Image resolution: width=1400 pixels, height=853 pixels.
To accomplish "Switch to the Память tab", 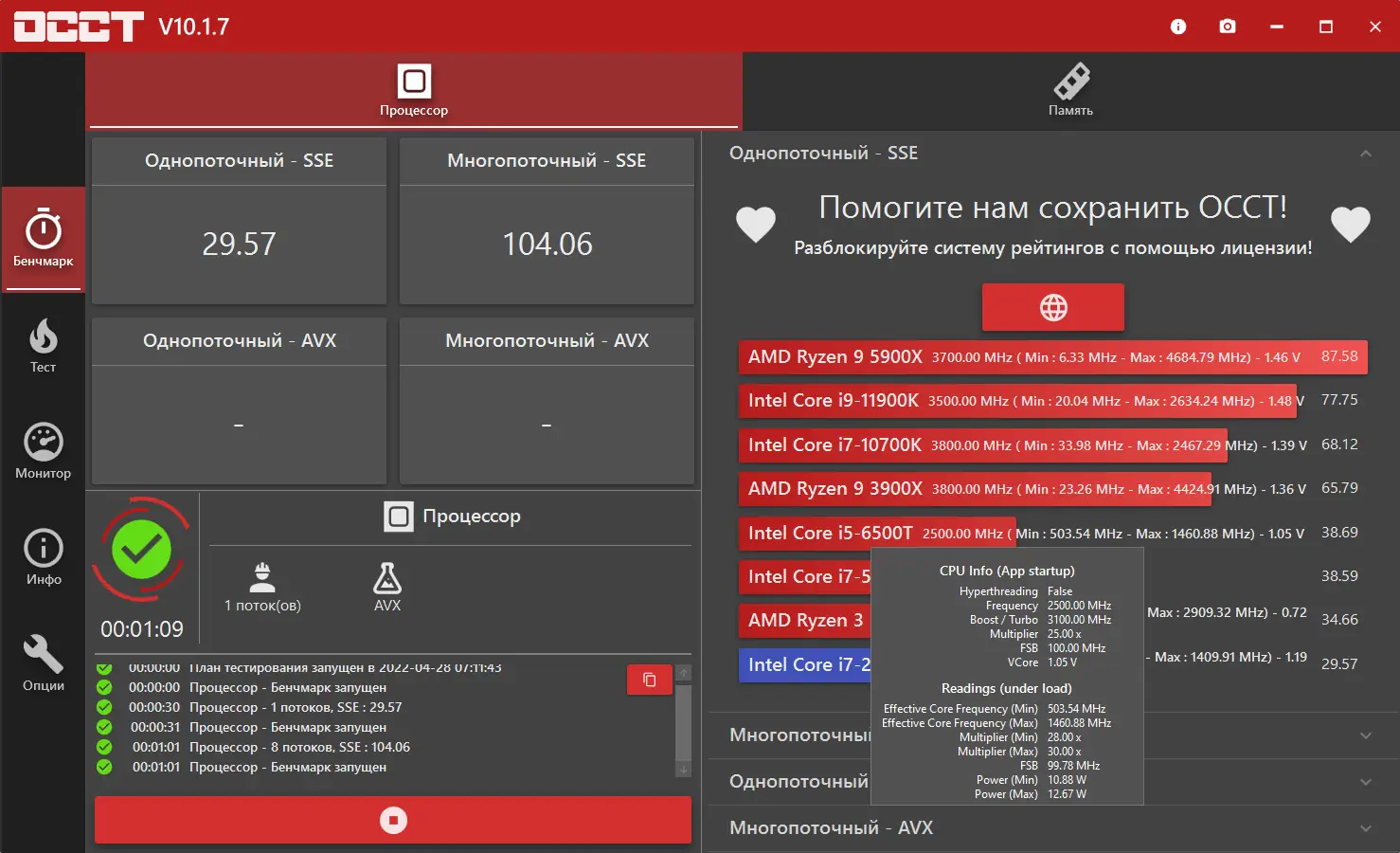I will (x=1071, y=90).
